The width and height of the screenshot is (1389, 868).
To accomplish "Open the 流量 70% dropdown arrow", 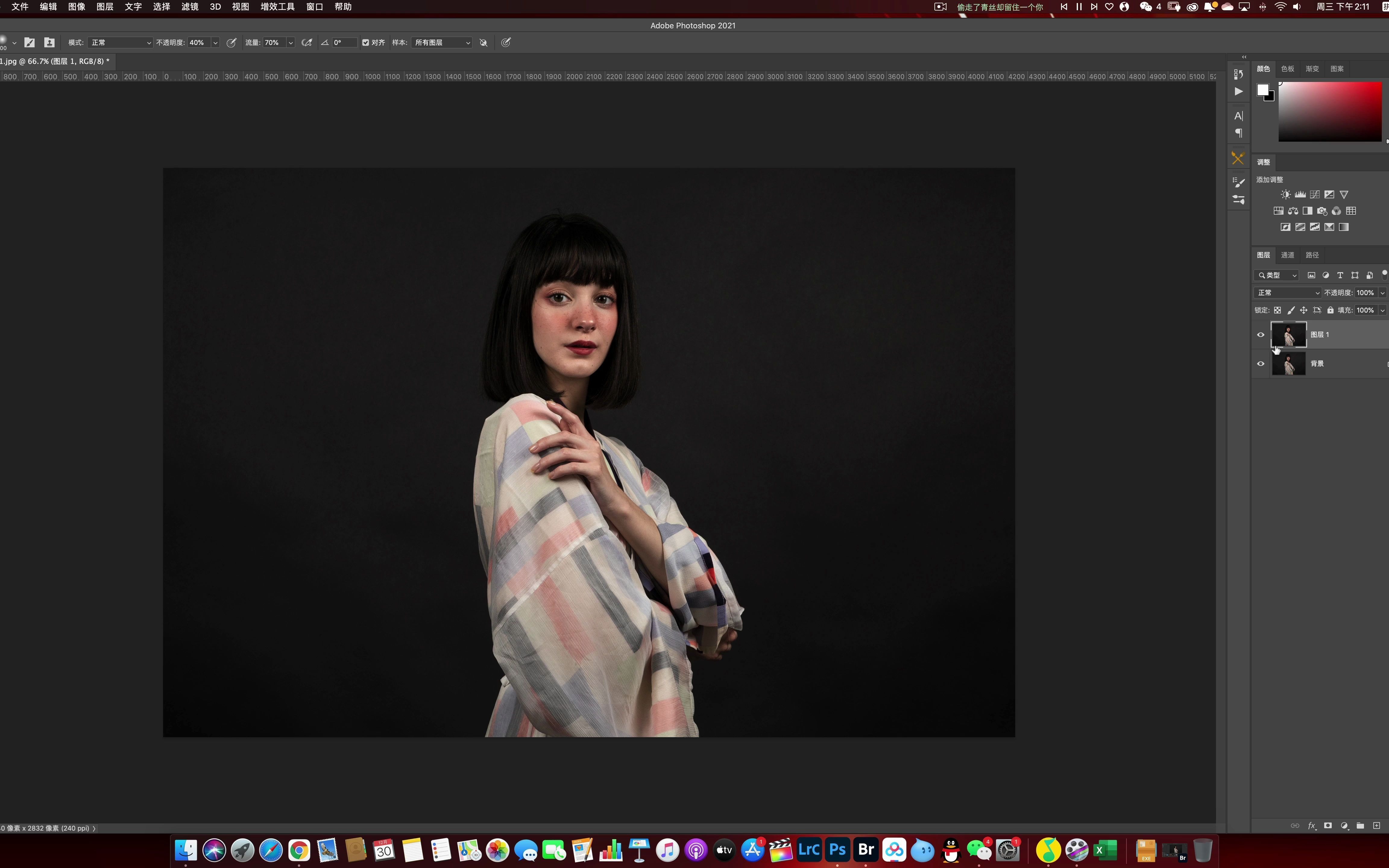I will (x=290, y=42).
